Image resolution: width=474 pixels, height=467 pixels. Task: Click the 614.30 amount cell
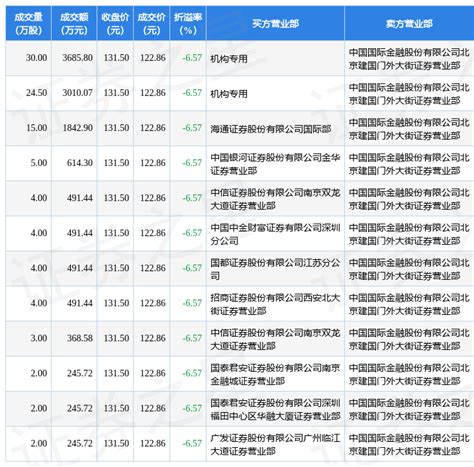[x=80, y=163]
